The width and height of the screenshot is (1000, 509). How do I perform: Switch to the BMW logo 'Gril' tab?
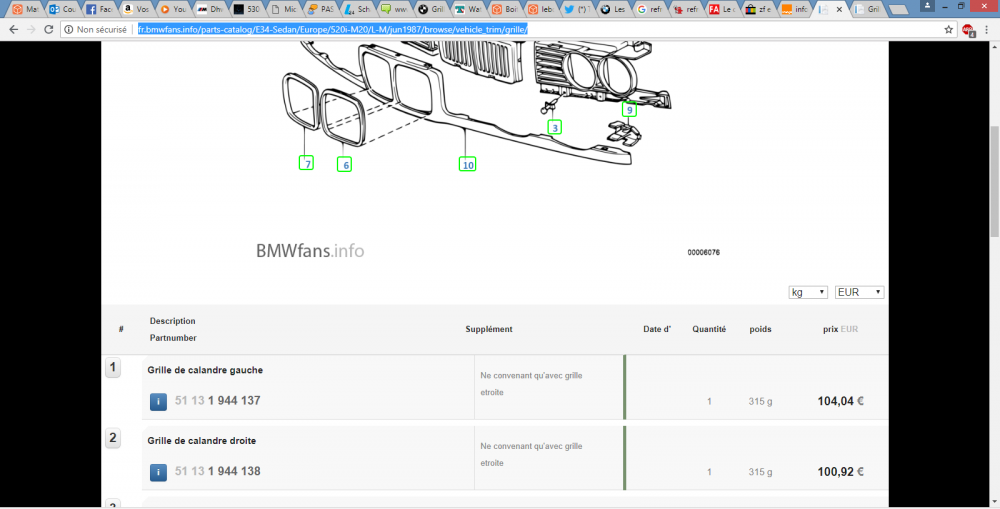(432, 10)
